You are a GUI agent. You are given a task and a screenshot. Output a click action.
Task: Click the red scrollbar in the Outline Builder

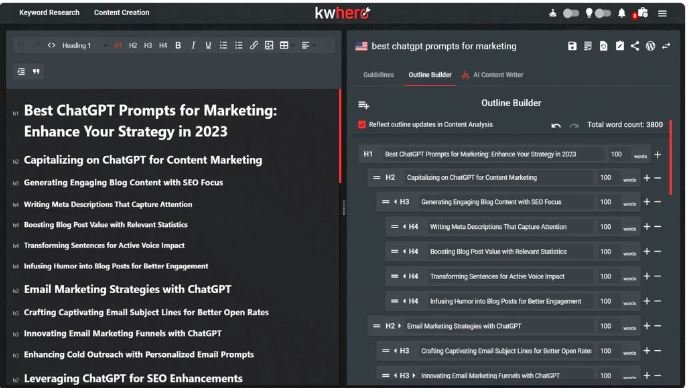click(670, 157)
